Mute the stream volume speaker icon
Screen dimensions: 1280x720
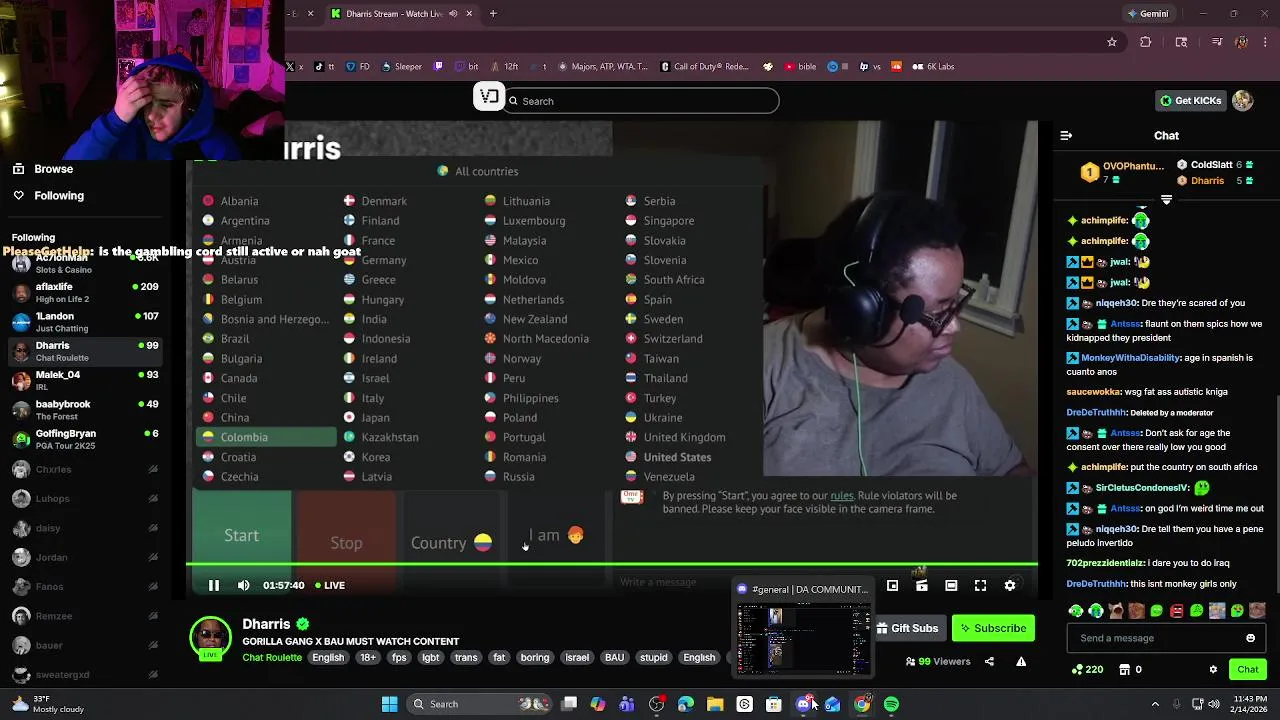tap(243, 585)
